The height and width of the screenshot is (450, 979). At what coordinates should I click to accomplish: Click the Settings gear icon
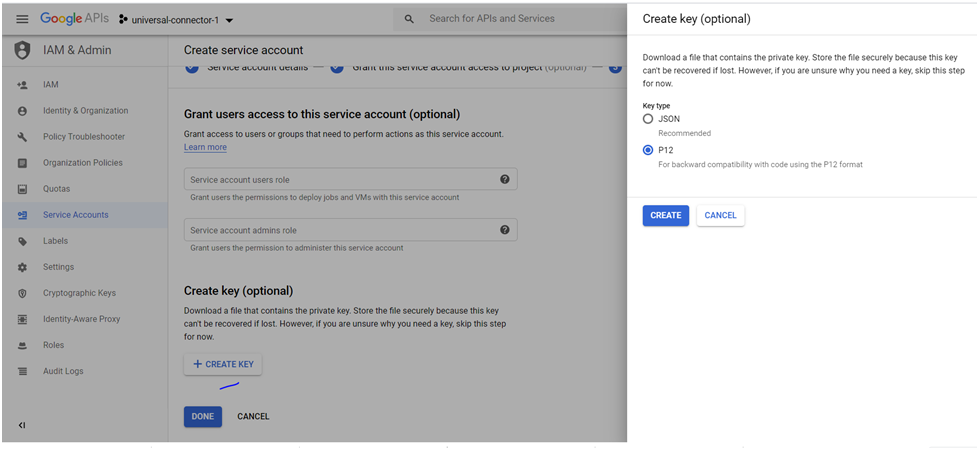click(22, 267)
